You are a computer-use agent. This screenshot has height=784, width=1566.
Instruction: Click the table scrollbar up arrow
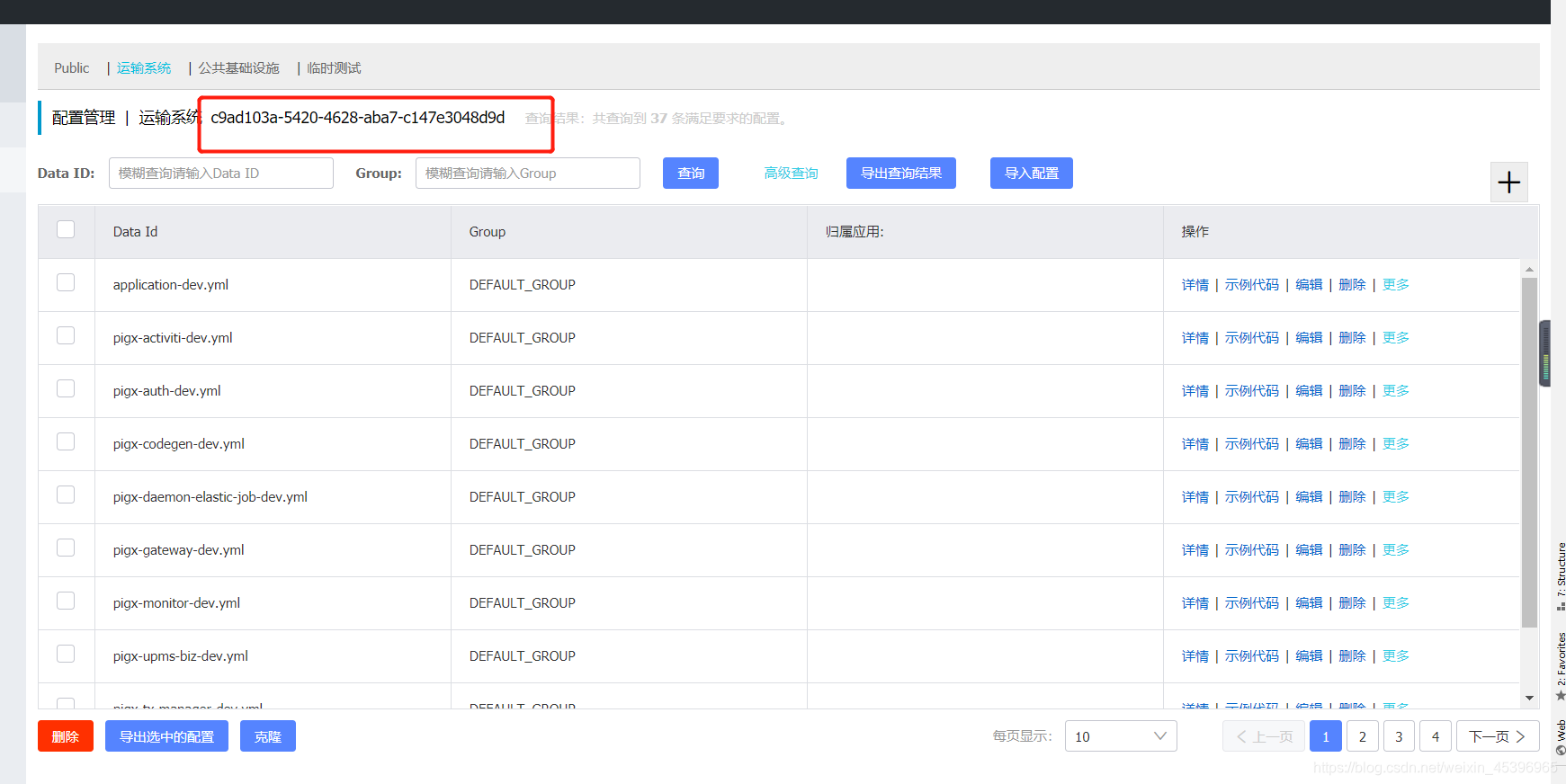coord(1529,270)
